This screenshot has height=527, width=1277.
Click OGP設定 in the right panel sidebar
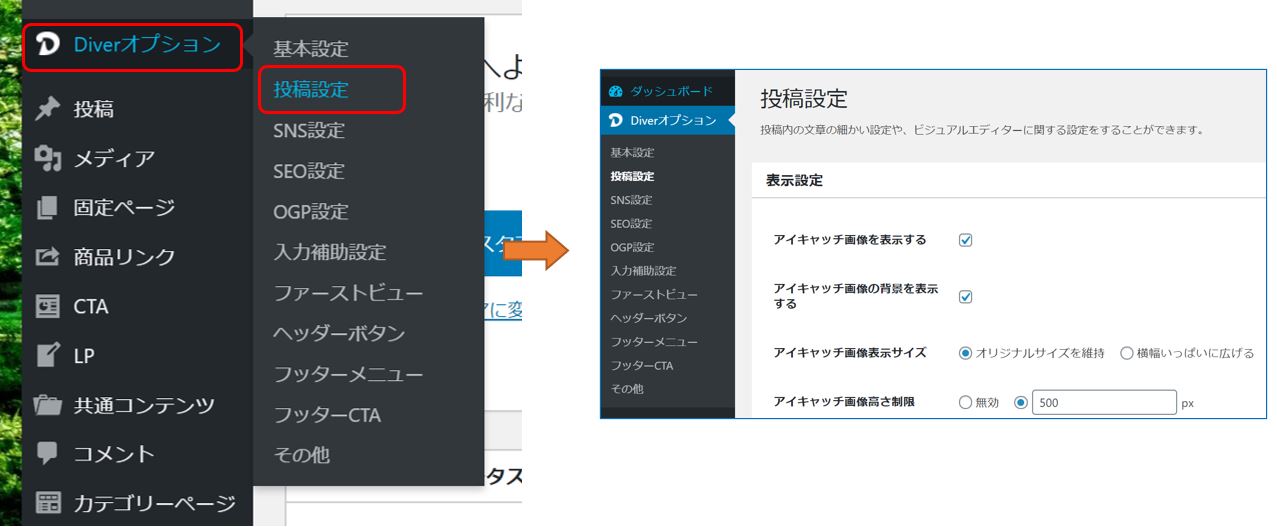pos(631,247)
